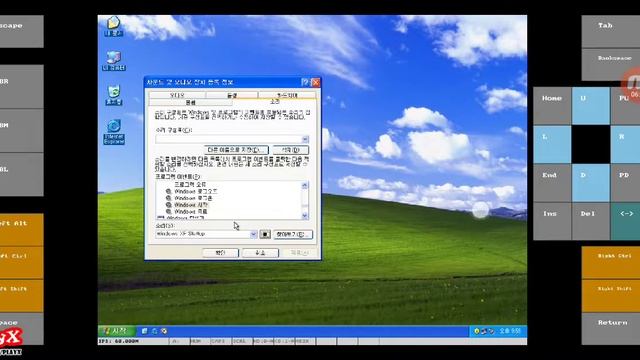Click the SCRL indicator in the emulator status bar
This screenshot has height=360, width=640.
click(242, 341)
